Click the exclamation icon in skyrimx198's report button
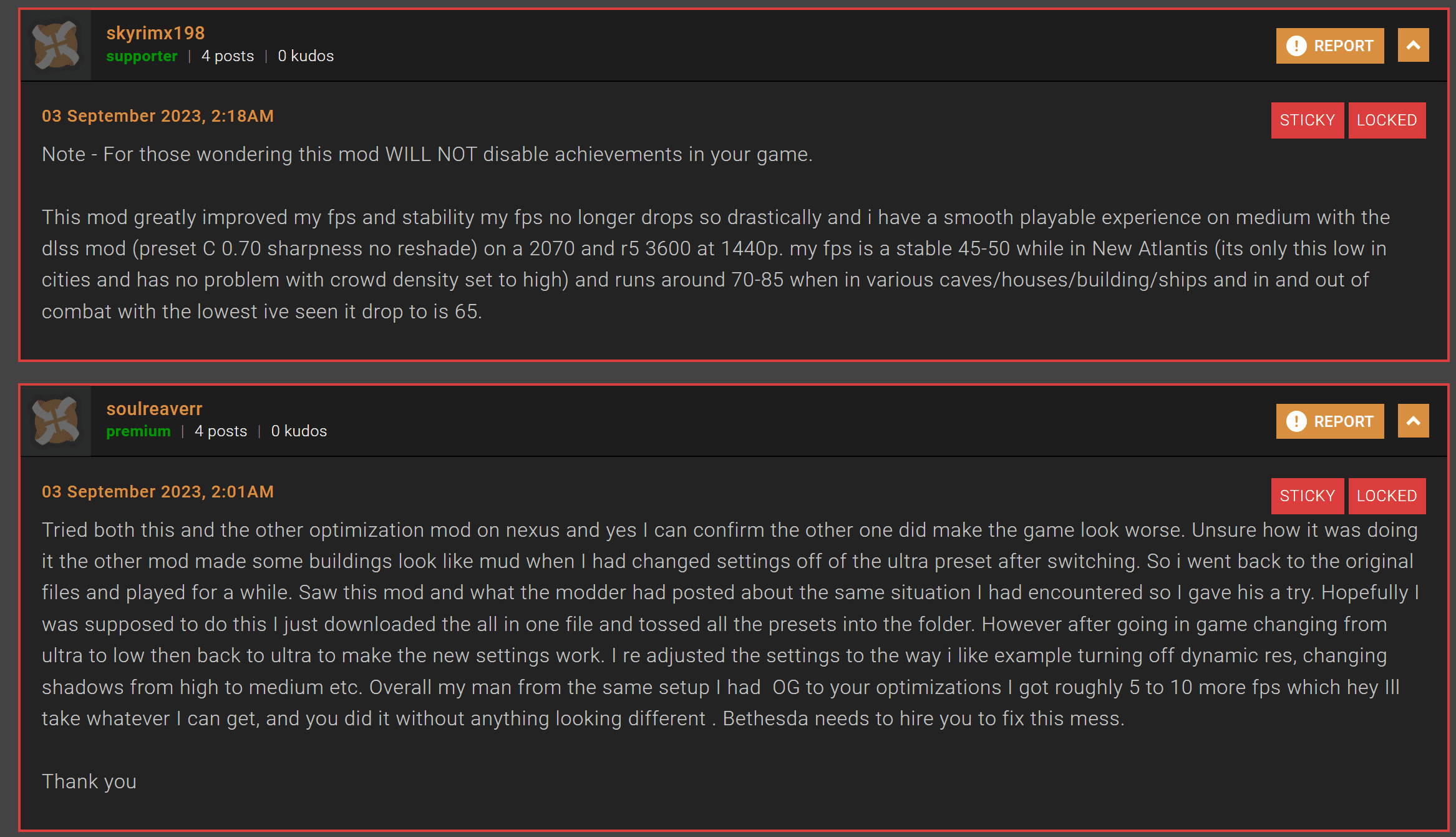 [x=1296, y=46]
